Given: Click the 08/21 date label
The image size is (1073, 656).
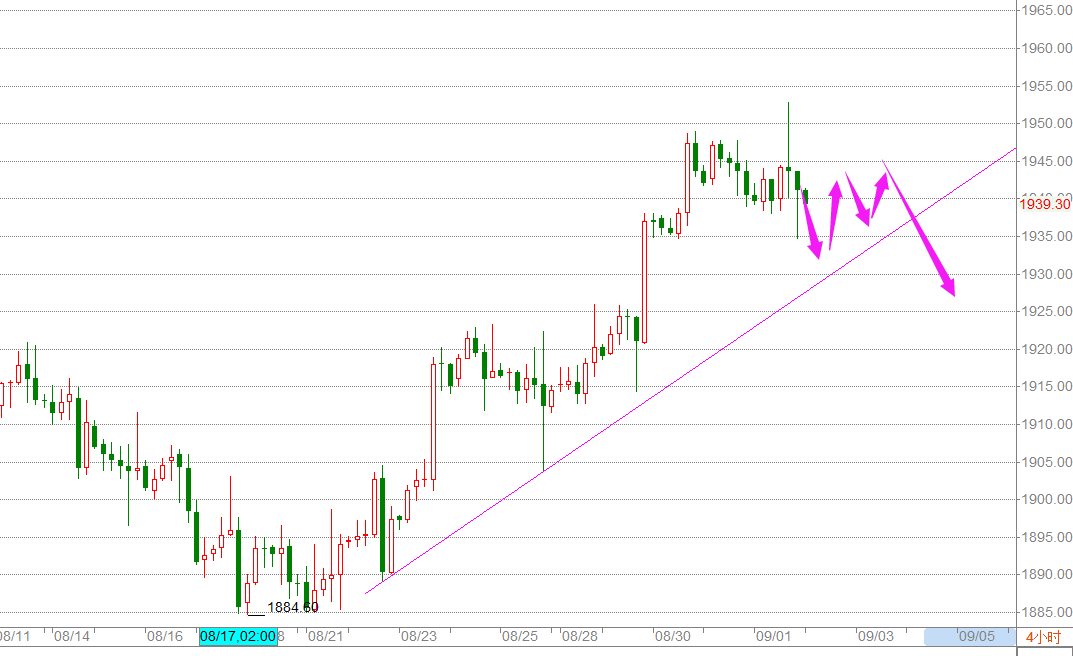Looking at the screenshot, I should tap(326, 636).
